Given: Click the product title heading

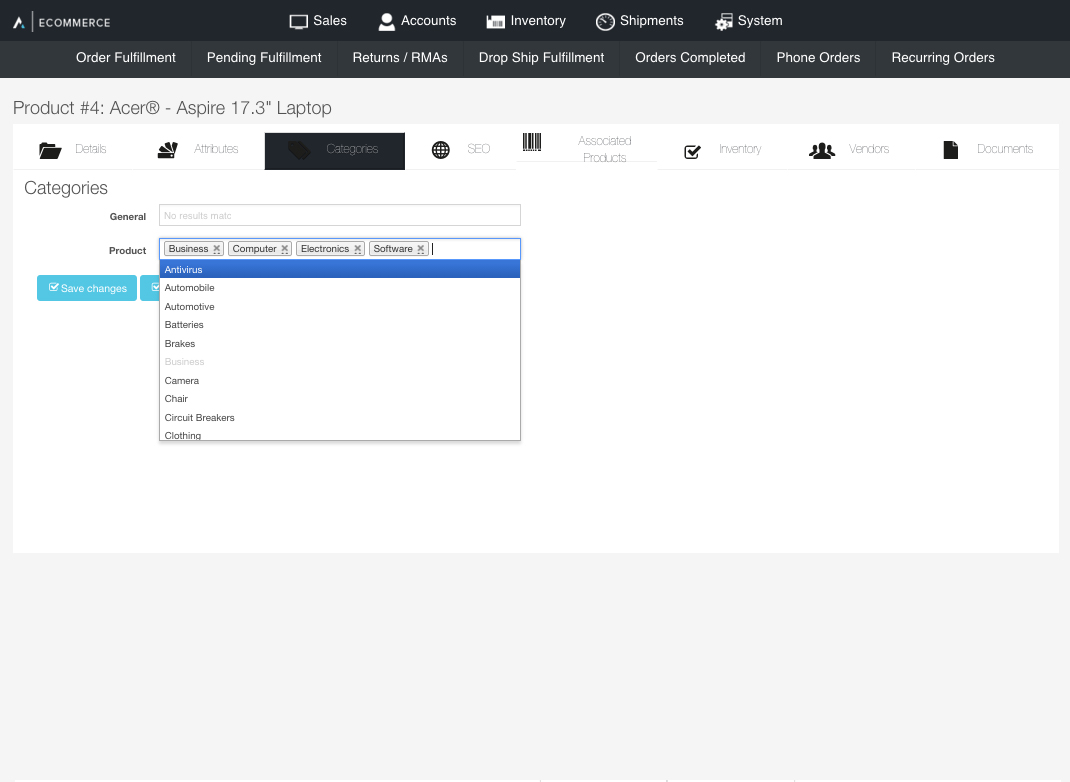Looking at the screenshot, I should click(x=172, y=108).
